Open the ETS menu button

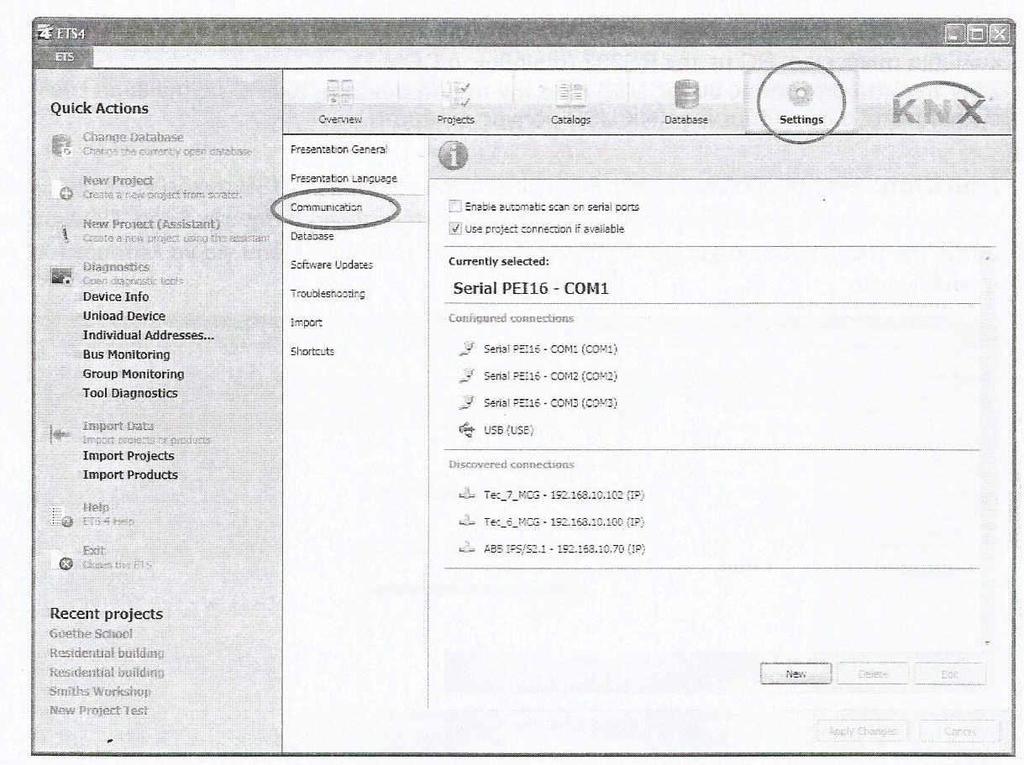pyautogui.click(x=64, y=57)
